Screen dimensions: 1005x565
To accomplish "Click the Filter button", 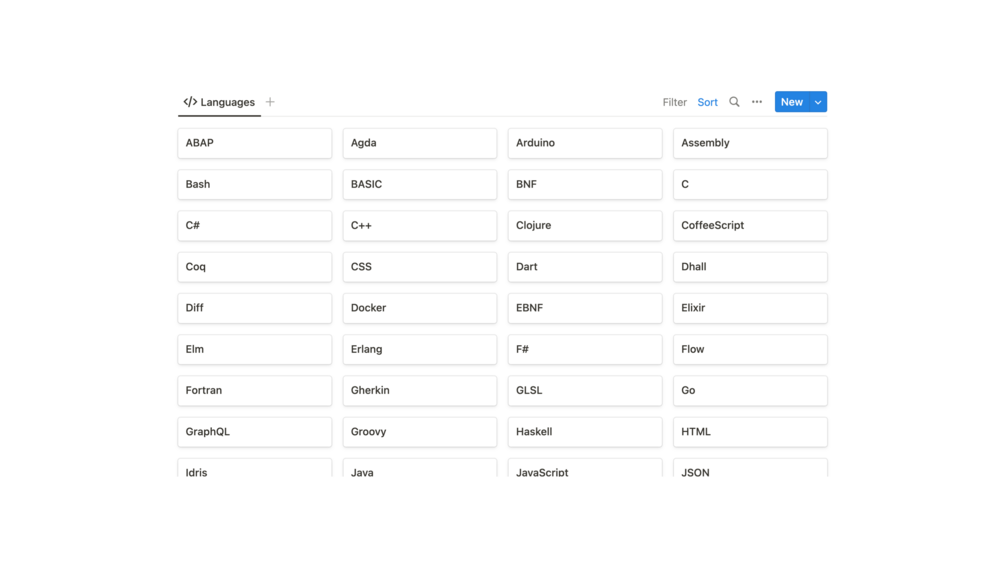I will click(x=674, y=102).
